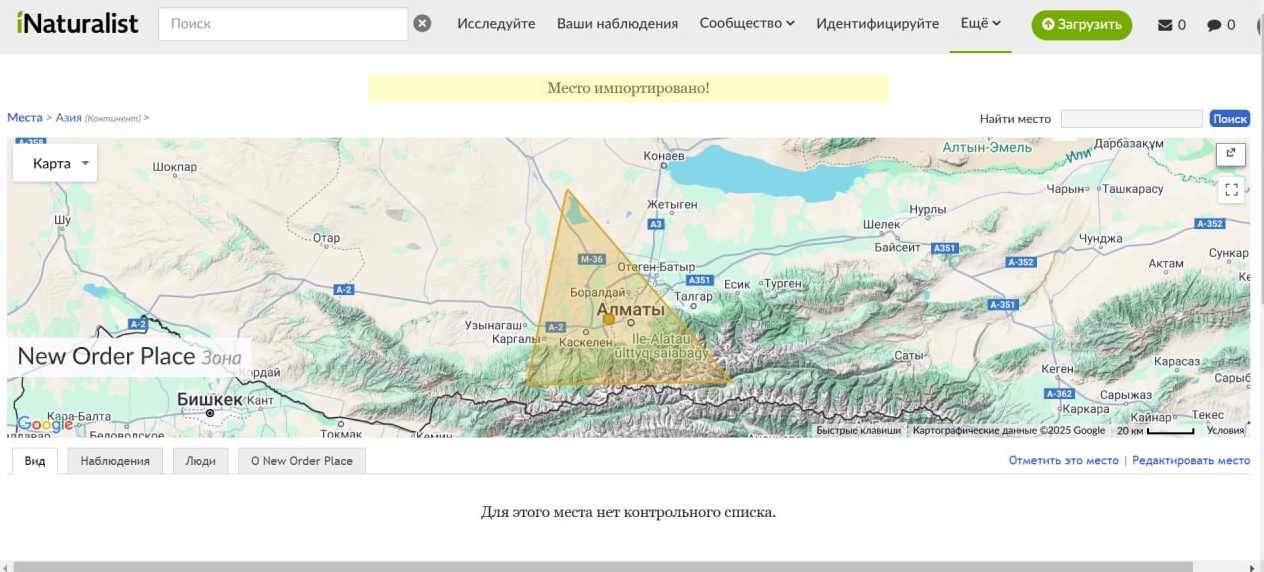Click the Талгар label on the map
The width and height of the screenshot is (1264, 572).
[694, 297]
